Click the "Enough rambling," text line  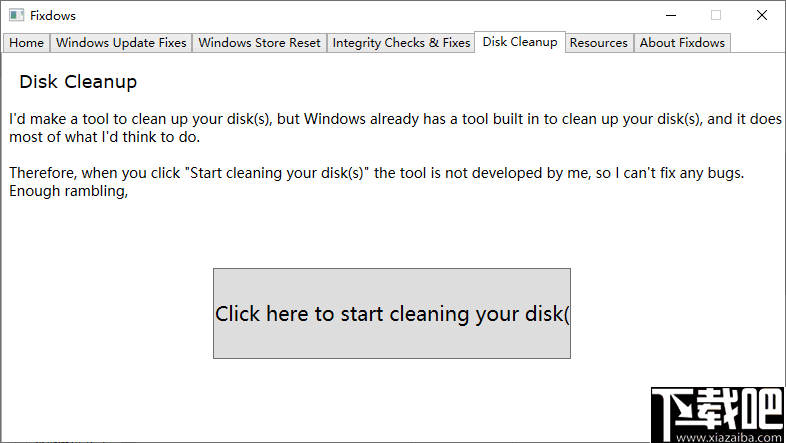[x=69, y=192]
